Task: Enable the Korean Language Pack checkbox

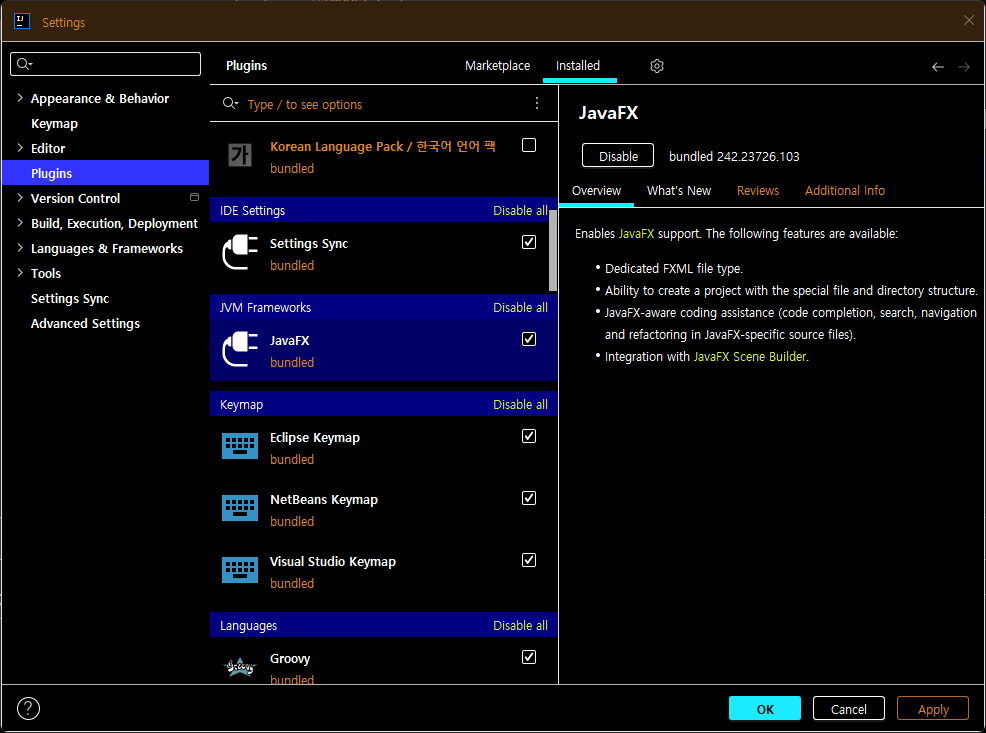Action: click(529, 145)
